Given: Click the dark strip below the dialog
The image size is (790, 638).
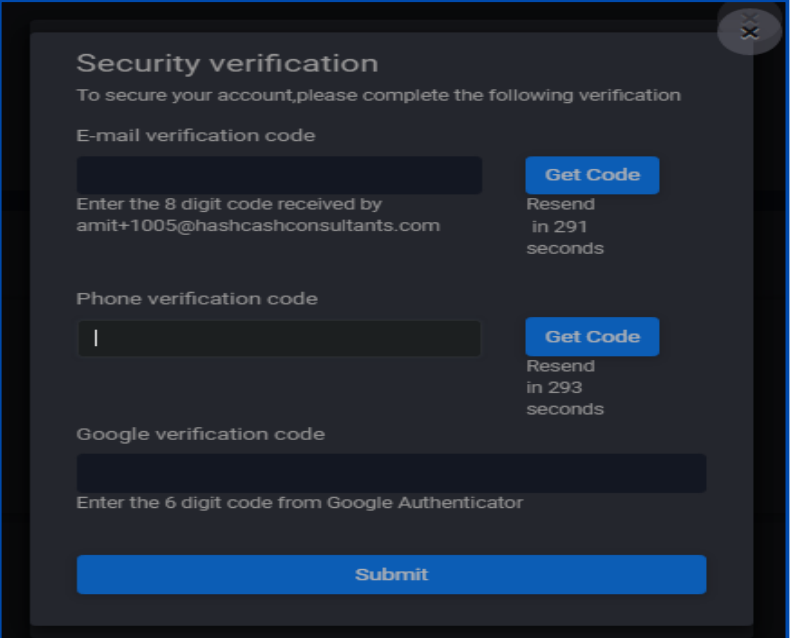Looking at the screenshot, I should [x=391, y=631].
